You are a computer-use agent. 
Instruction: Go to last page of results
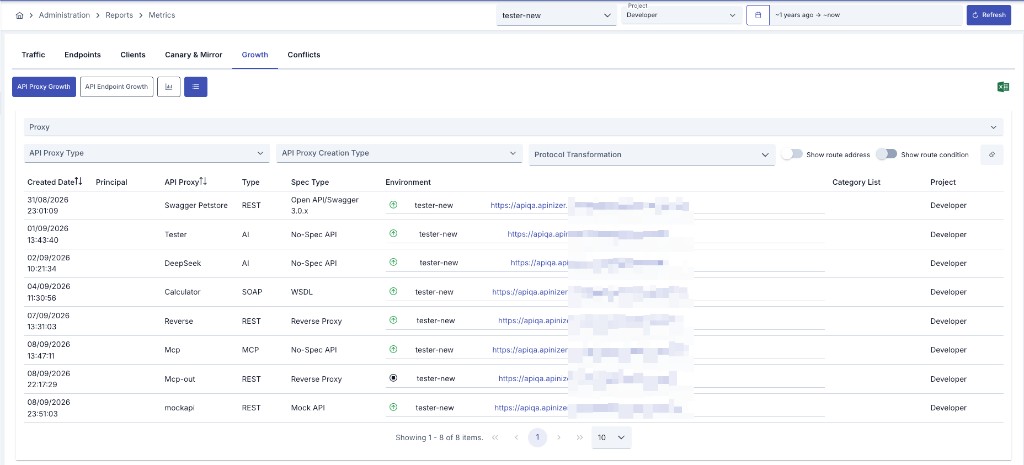coord(579,438)
